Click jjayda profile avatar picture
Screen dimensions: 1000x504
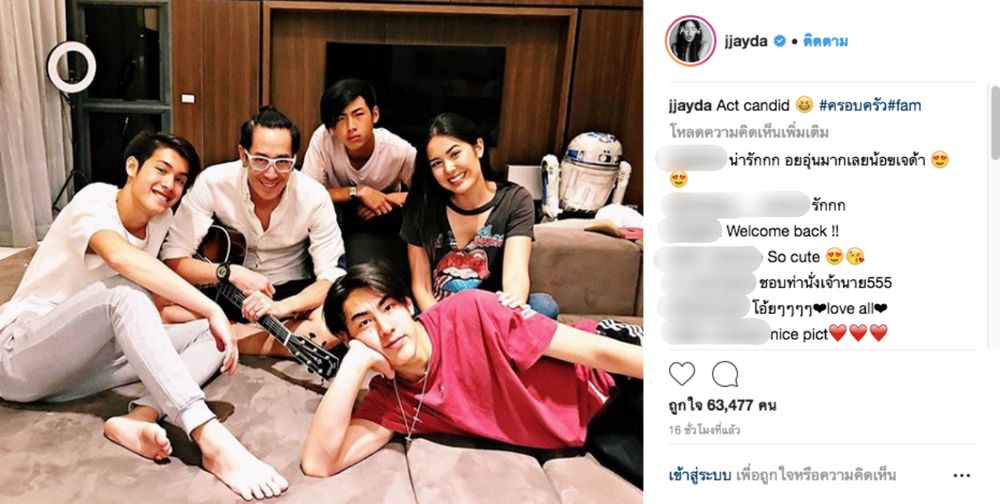(690, 41)
